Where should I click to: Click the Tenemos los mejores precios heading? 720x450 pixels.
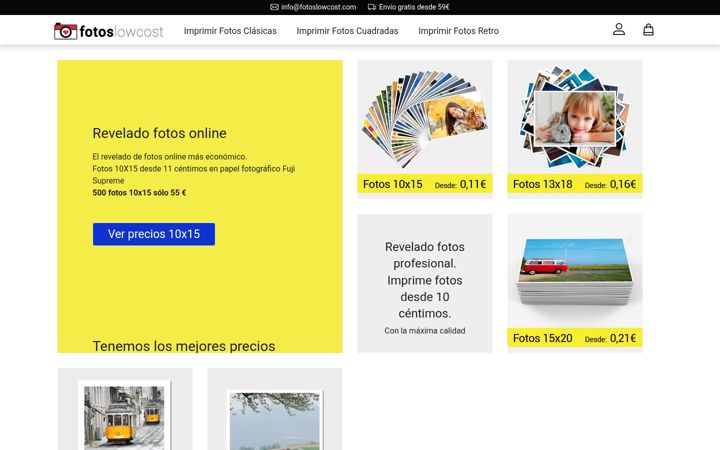point(184,346)
